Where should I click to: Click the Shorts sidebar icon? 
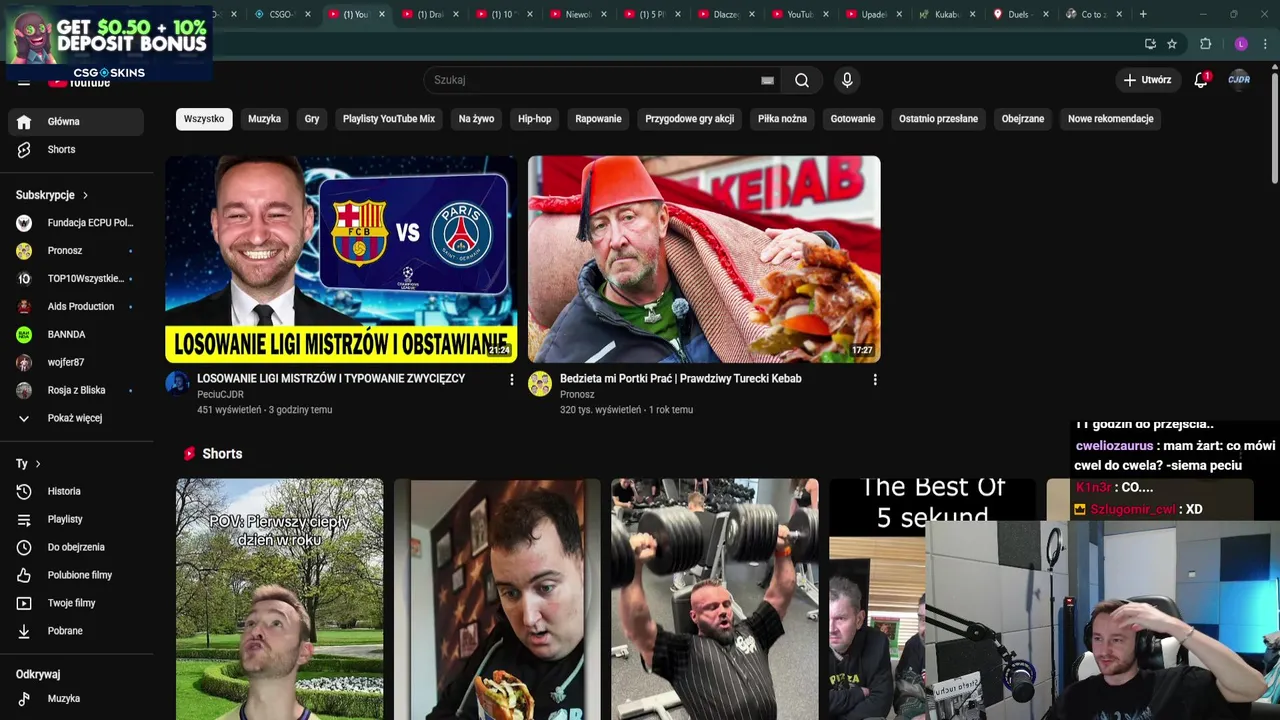coord(24,150)
